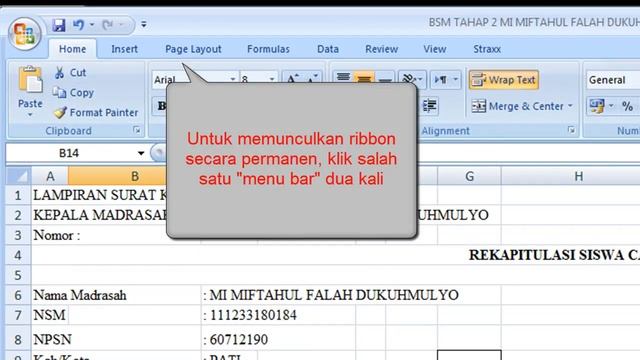Image resolution: width=640 pixels, height=360 pixels.
Task: Open the Review tab
Action: (x=381, y=49)
